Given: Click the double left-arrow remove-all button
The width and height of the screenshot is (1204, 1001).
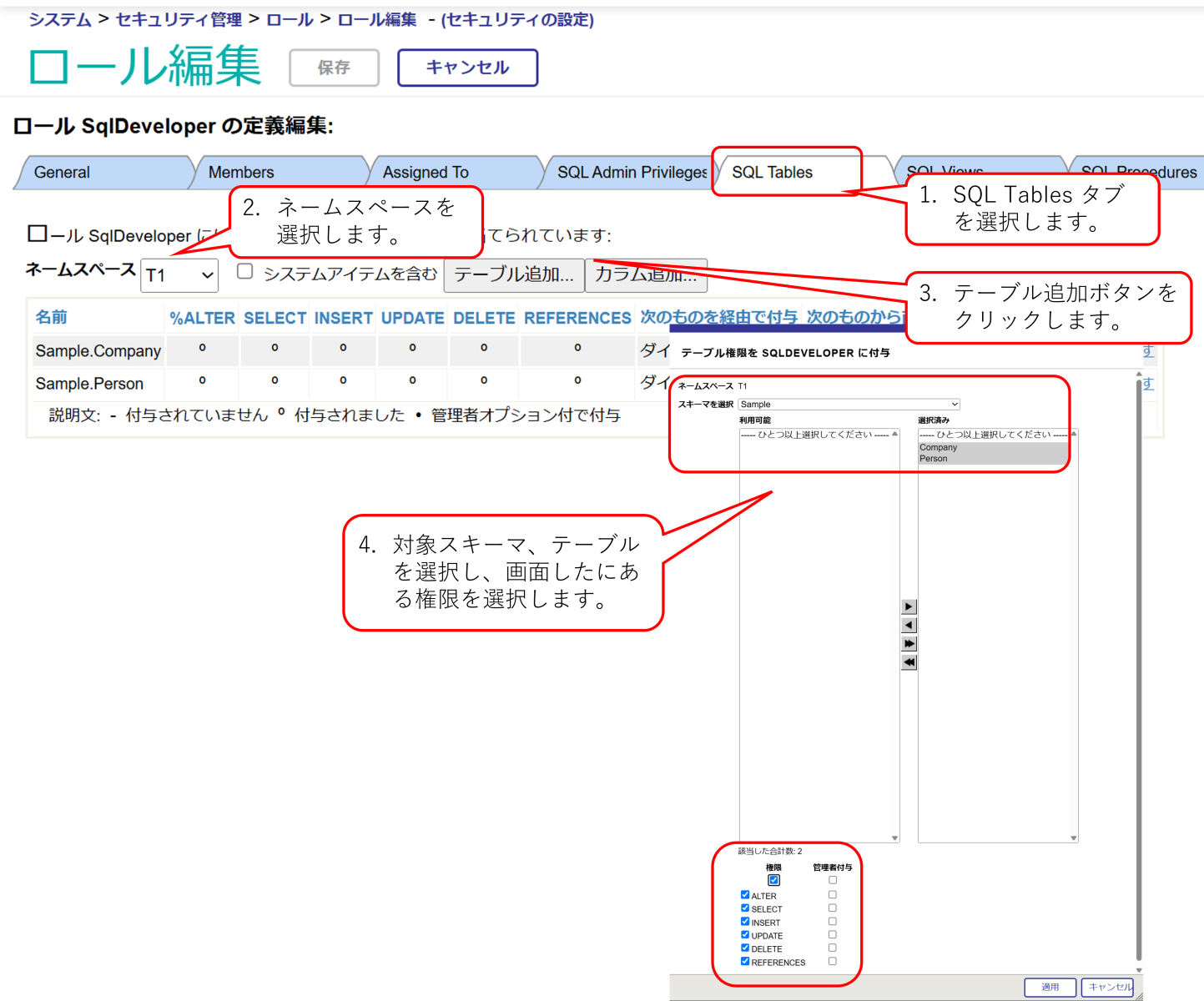Looking at the screenshot, I should [x=909, y=662].
